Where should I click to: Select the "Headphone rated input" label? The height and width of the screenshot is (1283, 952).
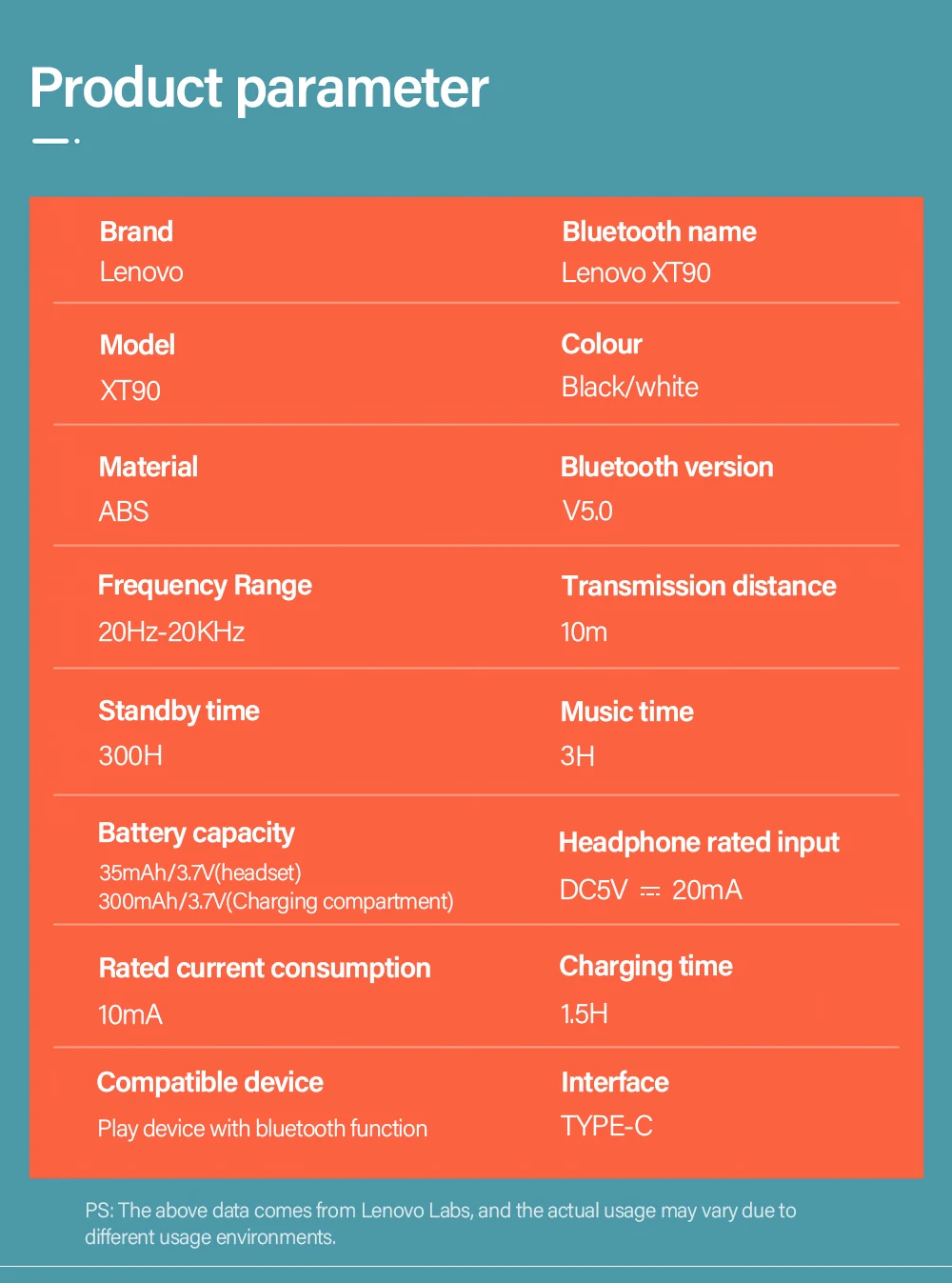click(699, 842)
